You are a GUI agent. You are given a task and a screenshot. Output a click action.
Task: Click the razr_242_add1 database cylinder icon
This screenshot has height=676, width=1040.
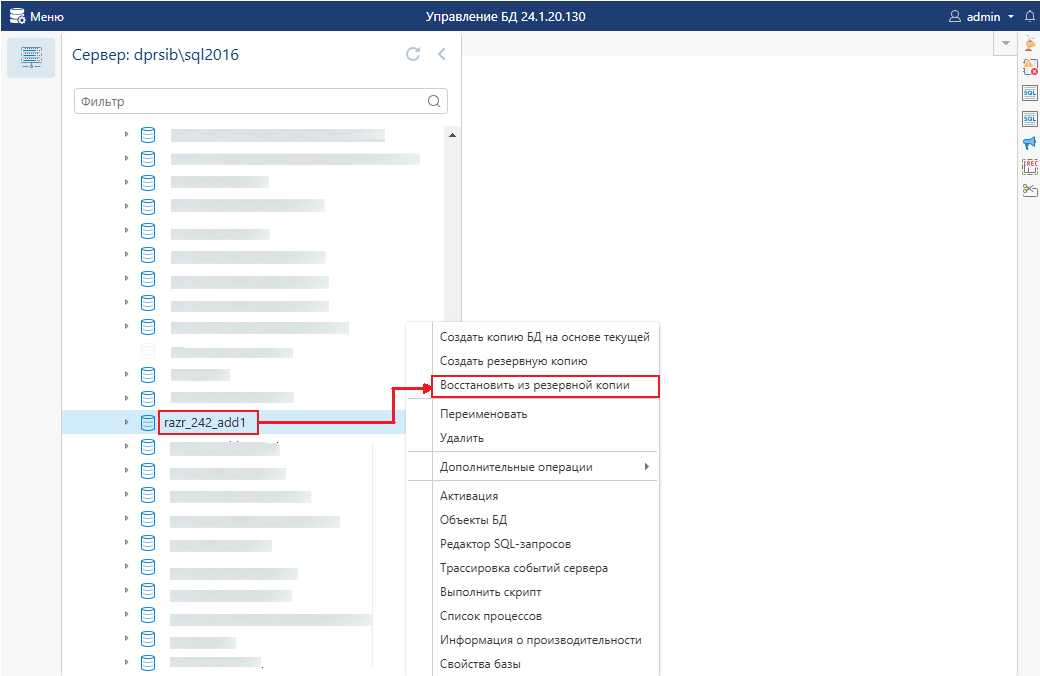[148, 423]
